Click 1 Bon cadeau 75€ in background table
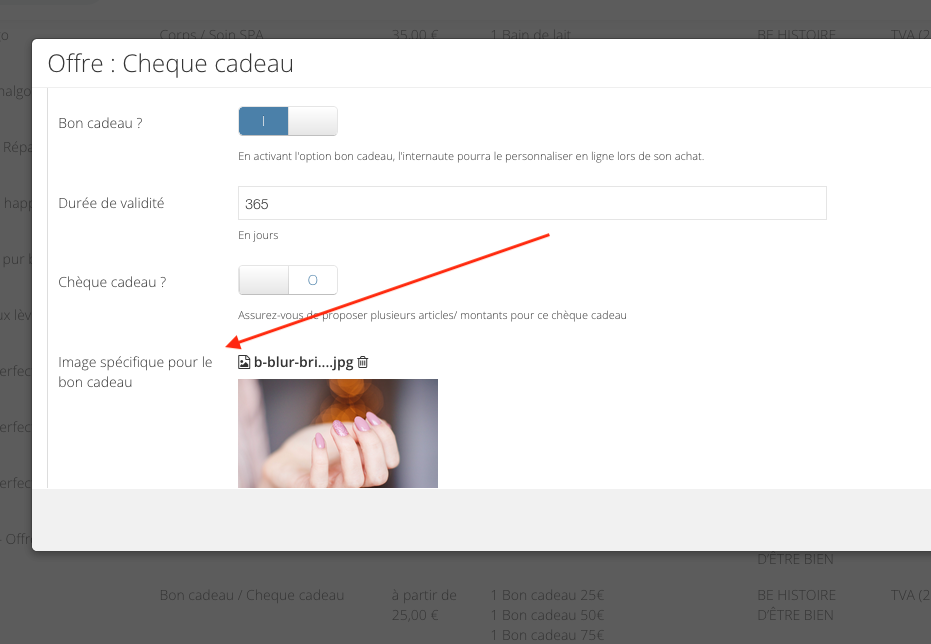Screen dimensions: 931x644 [x=547, y=635]
